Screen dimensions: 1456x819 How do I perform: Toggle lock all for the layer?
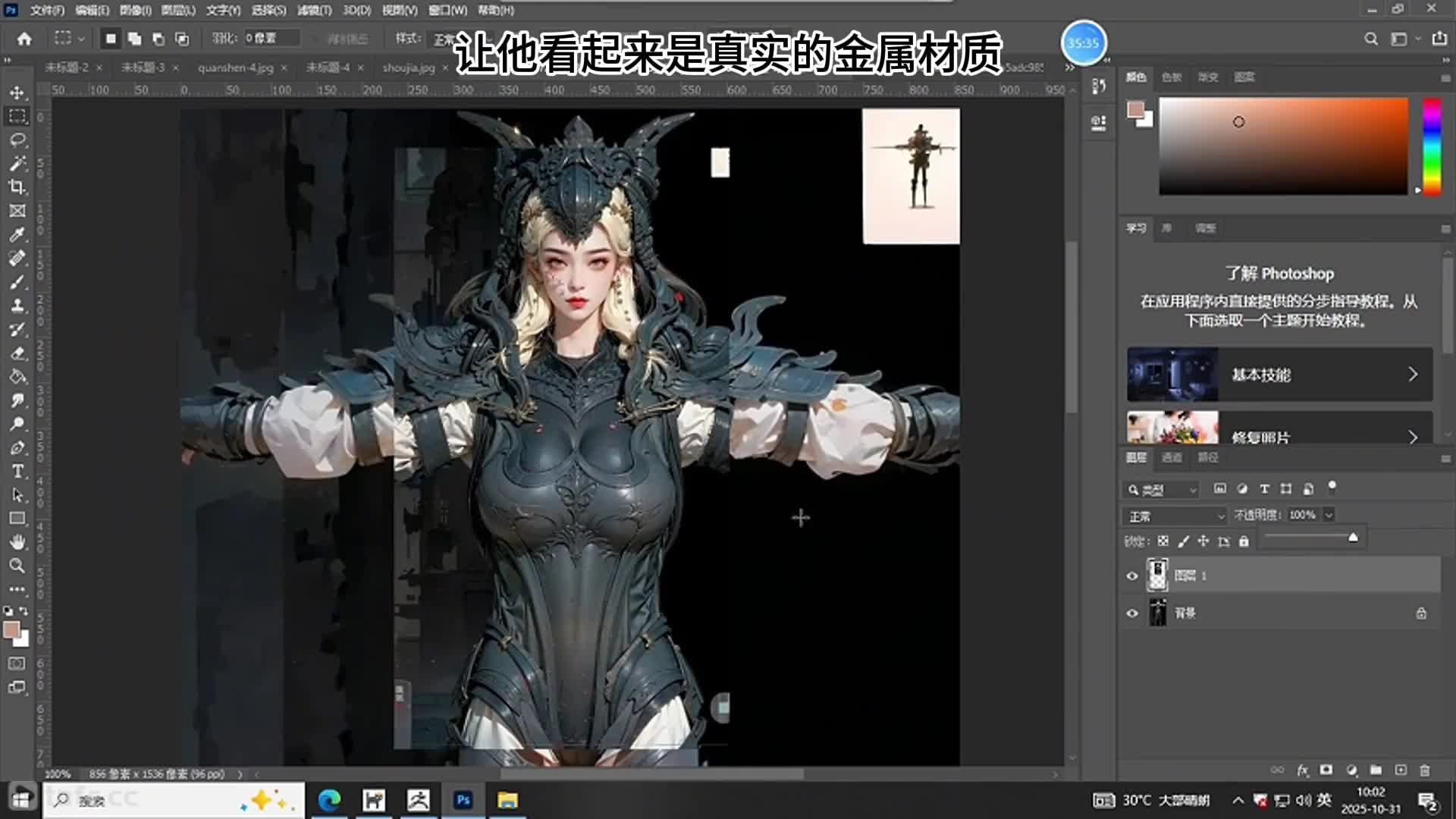pyautogui.click(x=1244, y=541)
